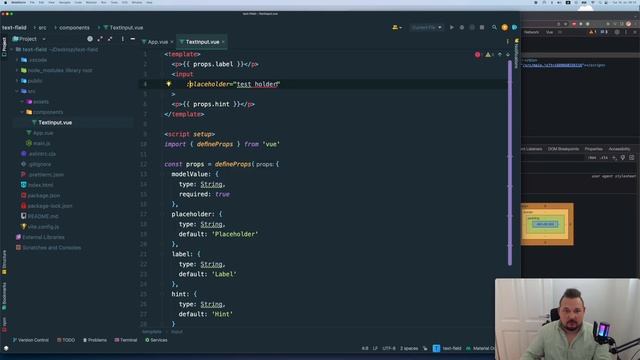The image size is (640, 360).
Task: Collapse the src folder
Action: point(18,91)
